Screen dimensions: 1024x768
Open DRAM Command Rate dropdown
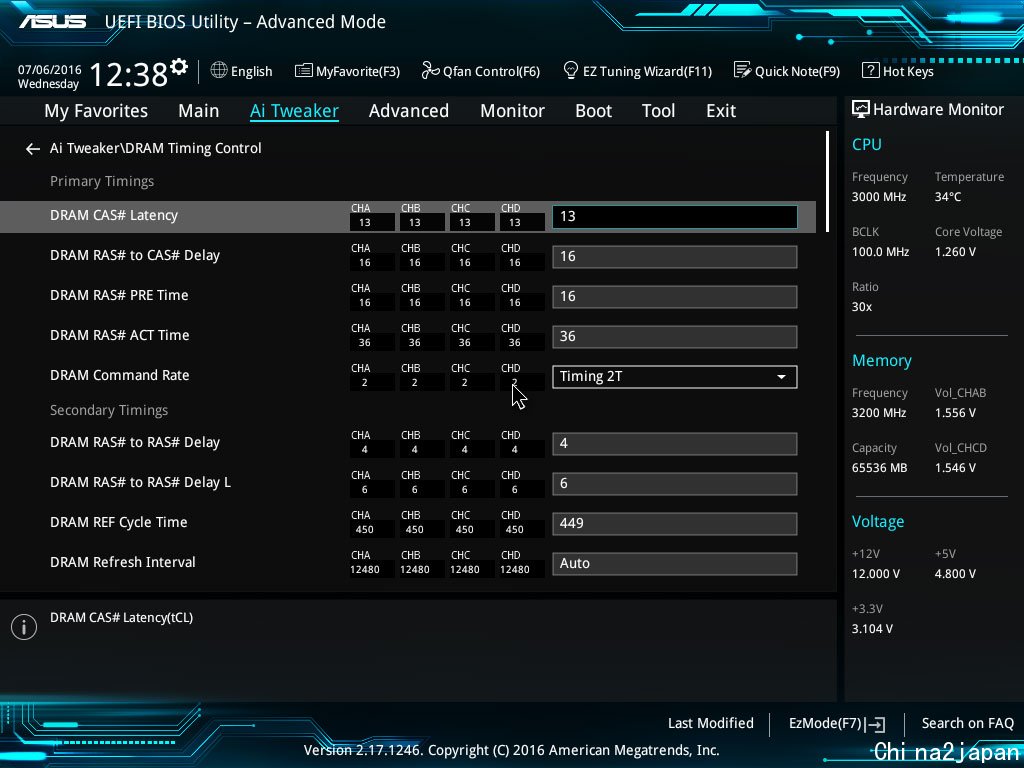[x=675, y=377]
